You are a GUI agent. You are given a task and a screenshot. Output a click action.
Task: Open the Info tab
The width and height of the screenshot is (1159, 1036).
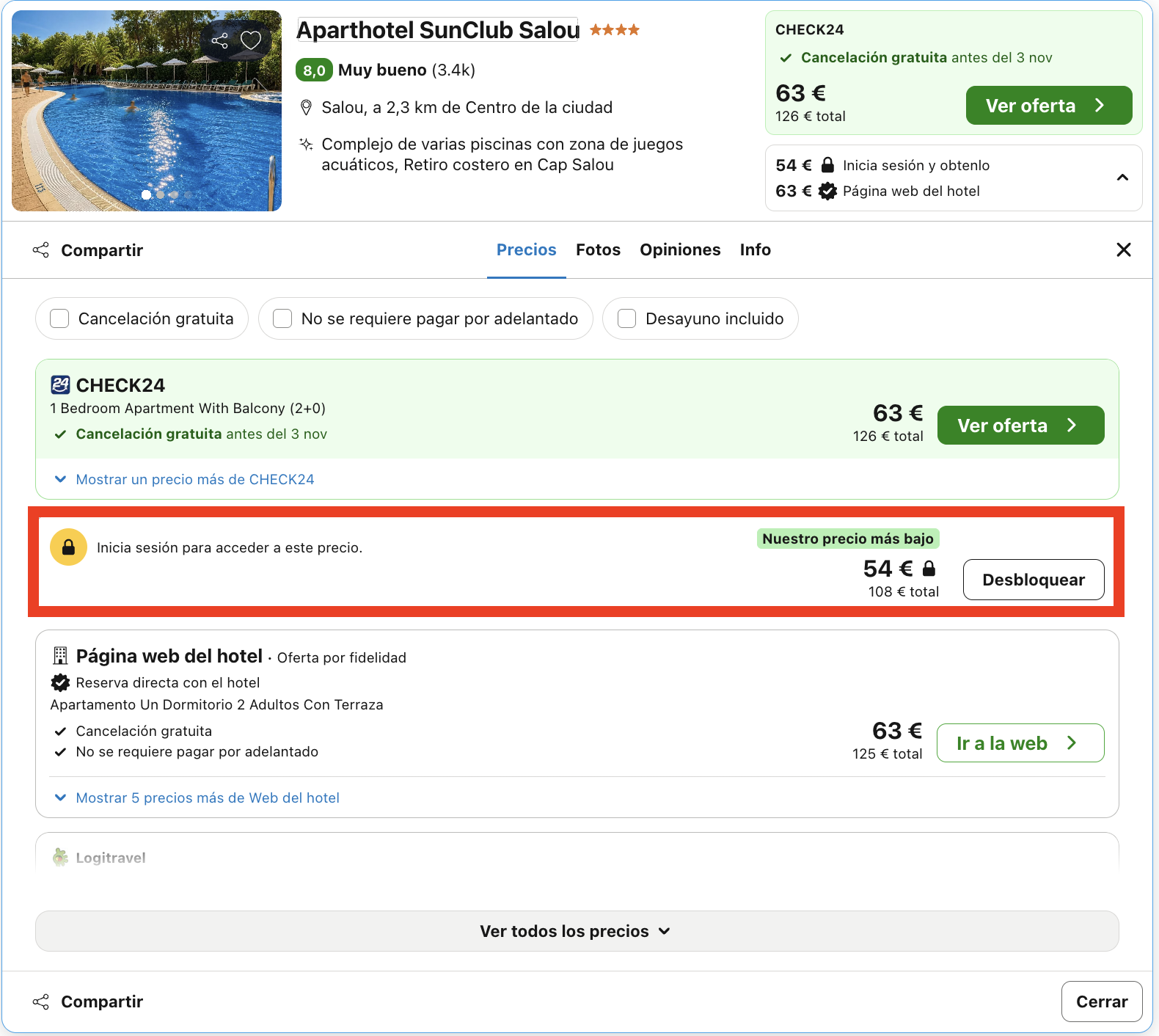pos(755,249)
